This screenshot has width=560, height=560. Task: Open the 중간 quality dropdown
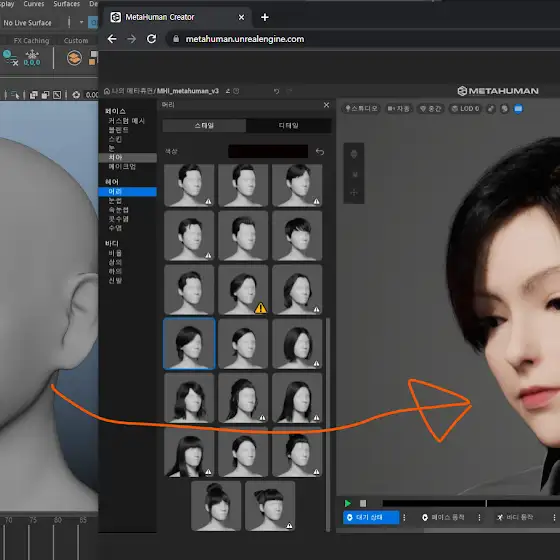pos(430,109)
